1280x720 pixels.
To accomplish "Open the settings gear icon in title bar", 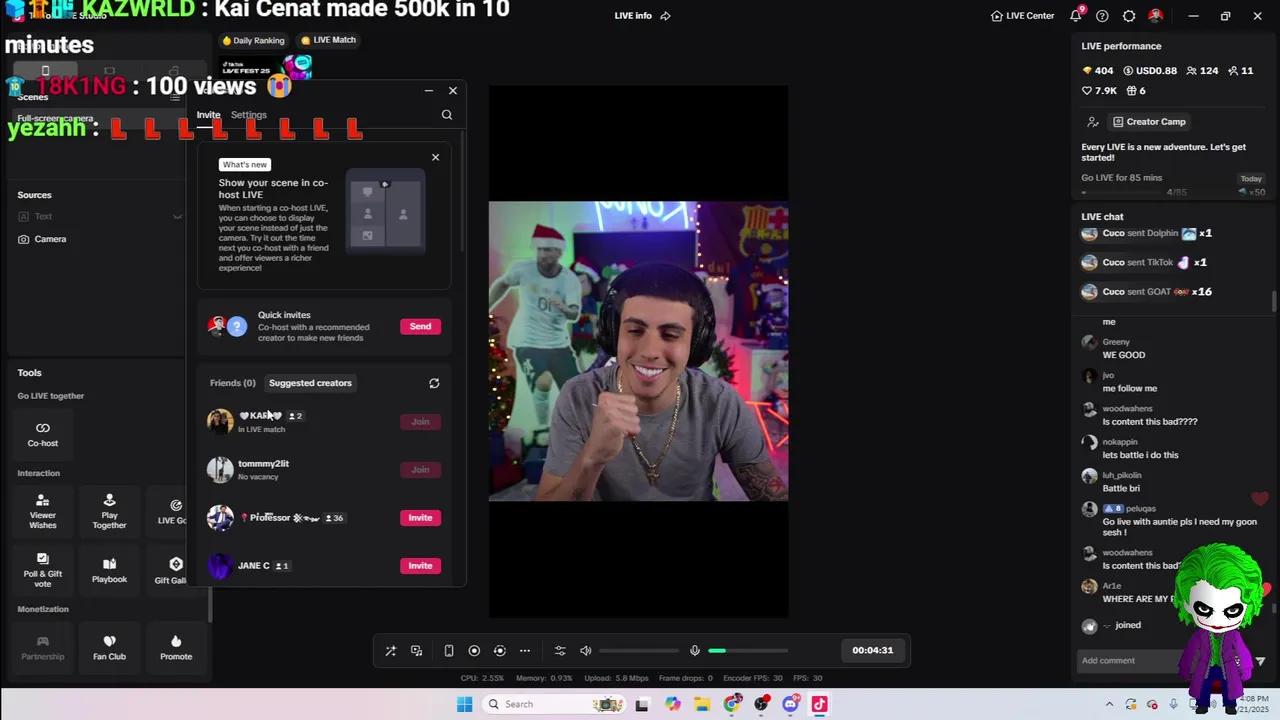I will pos(1129,16).
